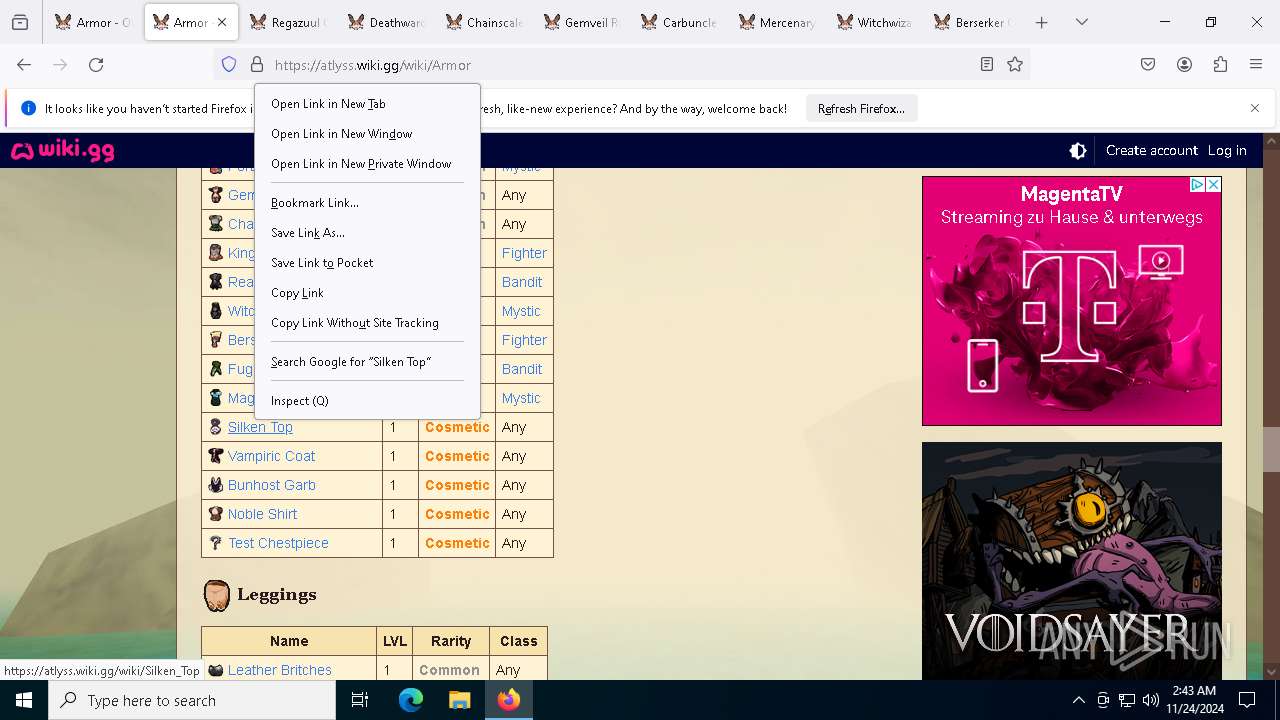Screen dimensions: 1280x720
Task: Bookmark this page with the star icon
Action: 1015,64
